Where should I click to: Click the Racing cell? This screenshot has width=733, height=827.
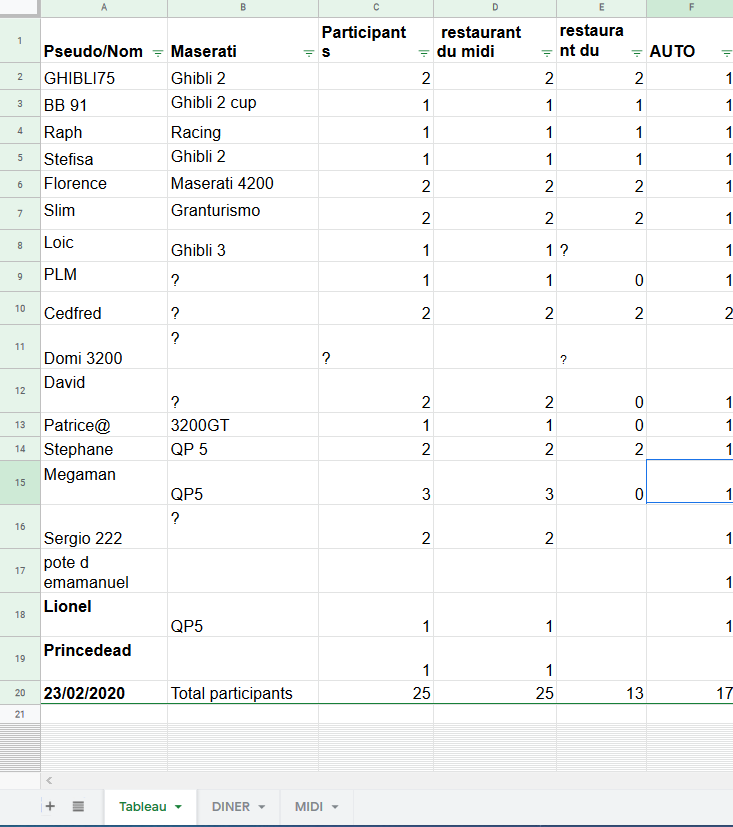tap(243, 131)
